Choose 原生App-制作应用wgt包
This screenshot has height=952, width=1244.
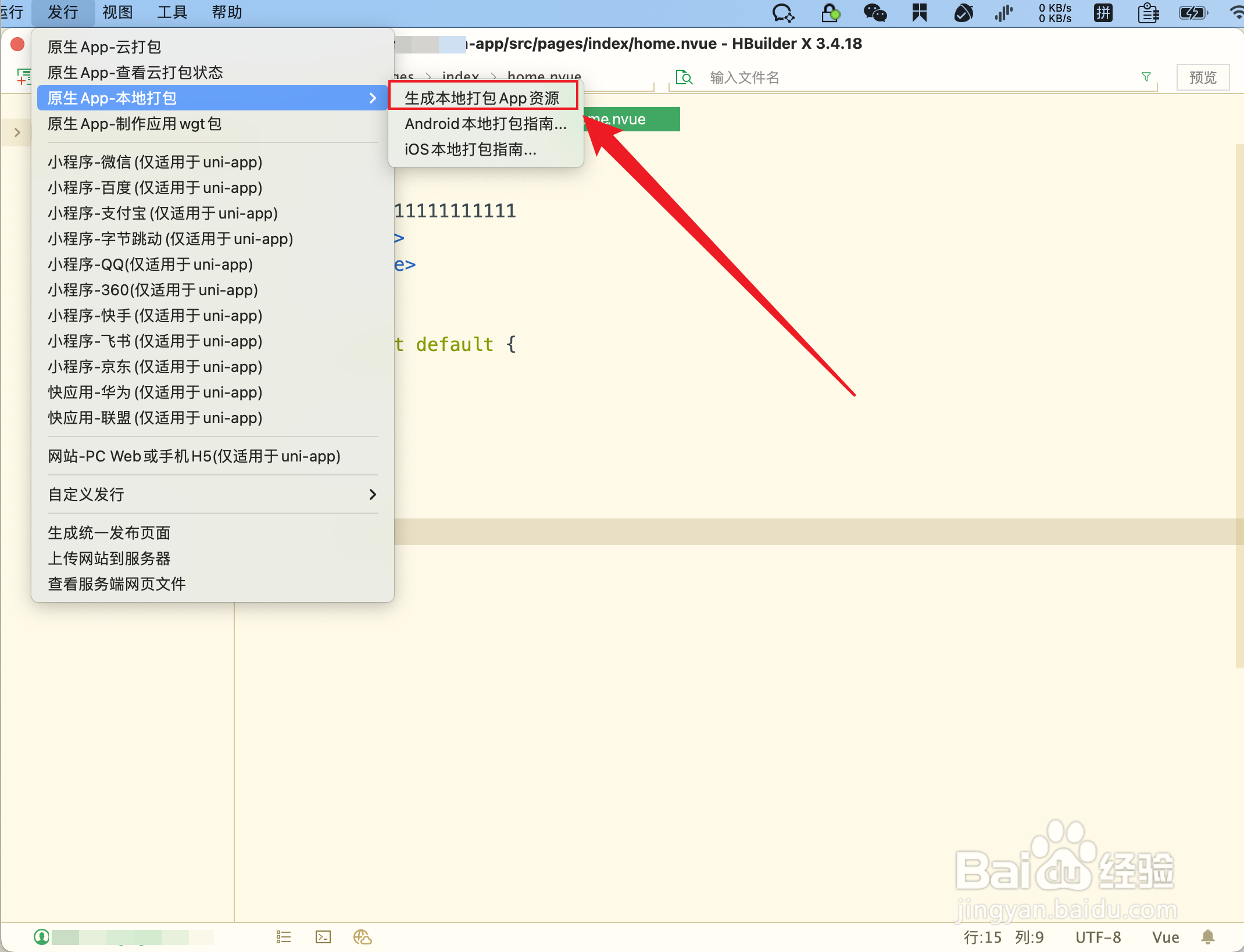click(213, 123)
